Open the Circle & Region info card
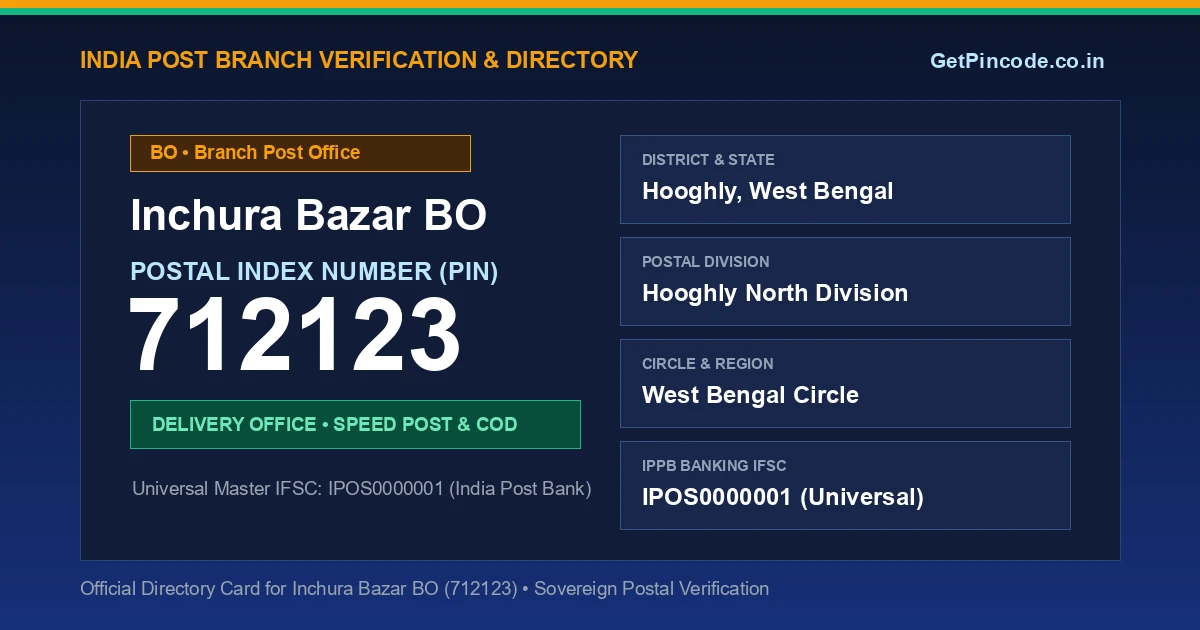This screenshot has height=630, width=1200. tap(845, 383)
